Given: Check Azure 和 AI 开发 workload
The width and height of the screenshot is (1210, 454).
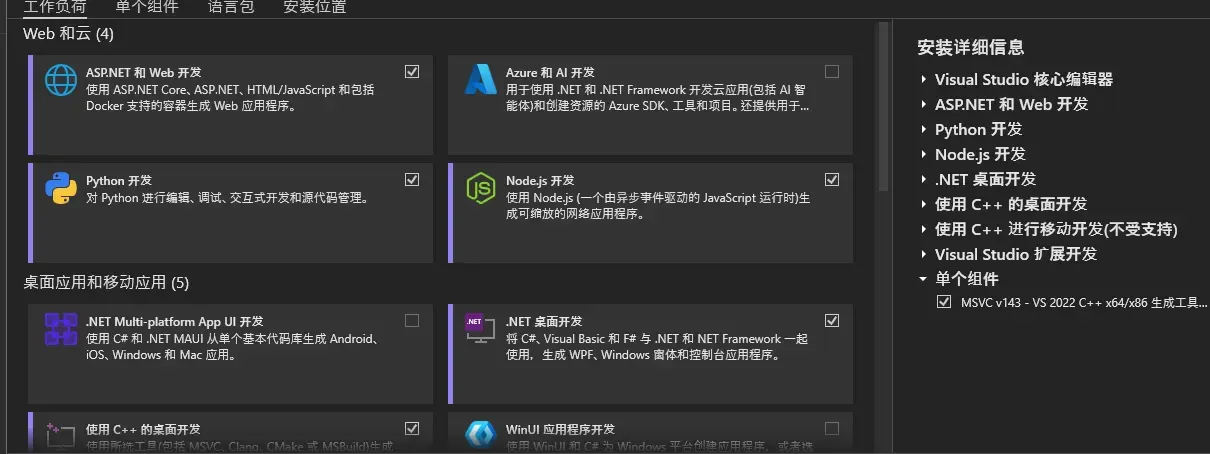Looking at the screenshot, I should click(832, 72).
